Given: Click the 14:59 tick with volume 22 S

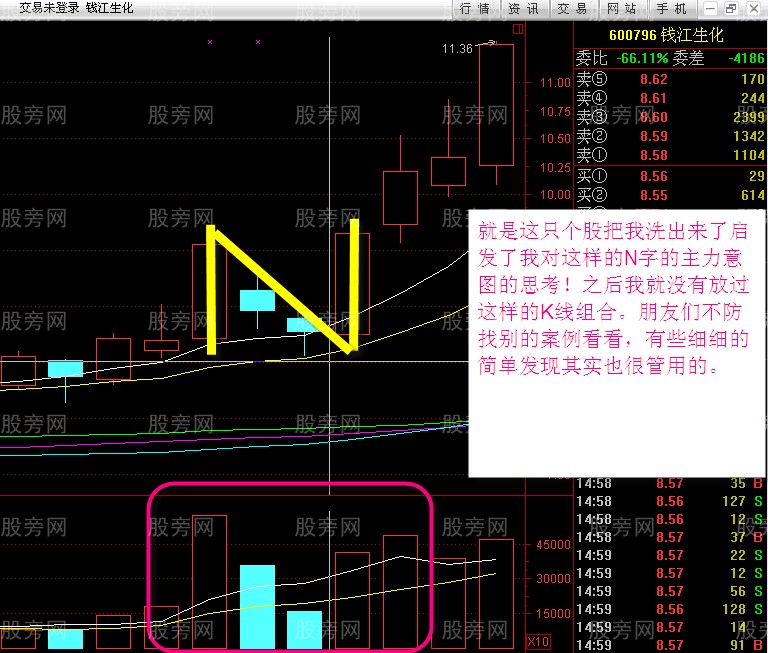Looking at the screenshot, I should 670,555.
